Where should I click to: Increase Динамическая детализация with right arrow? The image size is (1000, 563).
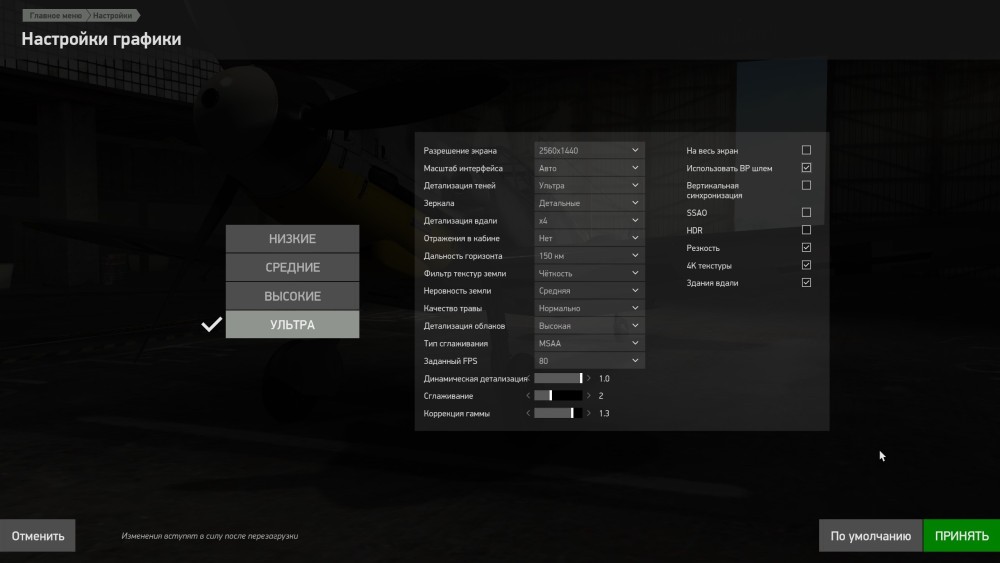tap(589, 378)
